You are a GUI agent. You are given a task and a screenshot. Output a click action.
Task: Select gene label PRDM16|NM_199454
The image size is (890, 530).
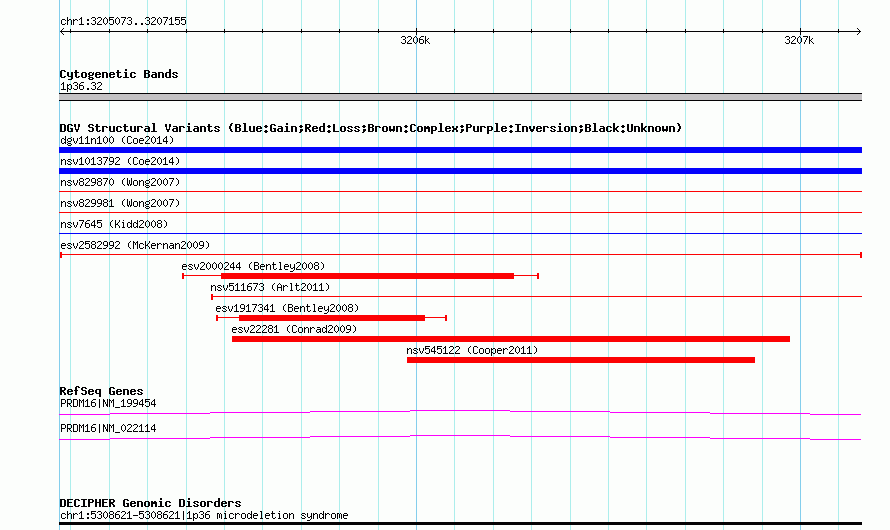pos(108,403)
